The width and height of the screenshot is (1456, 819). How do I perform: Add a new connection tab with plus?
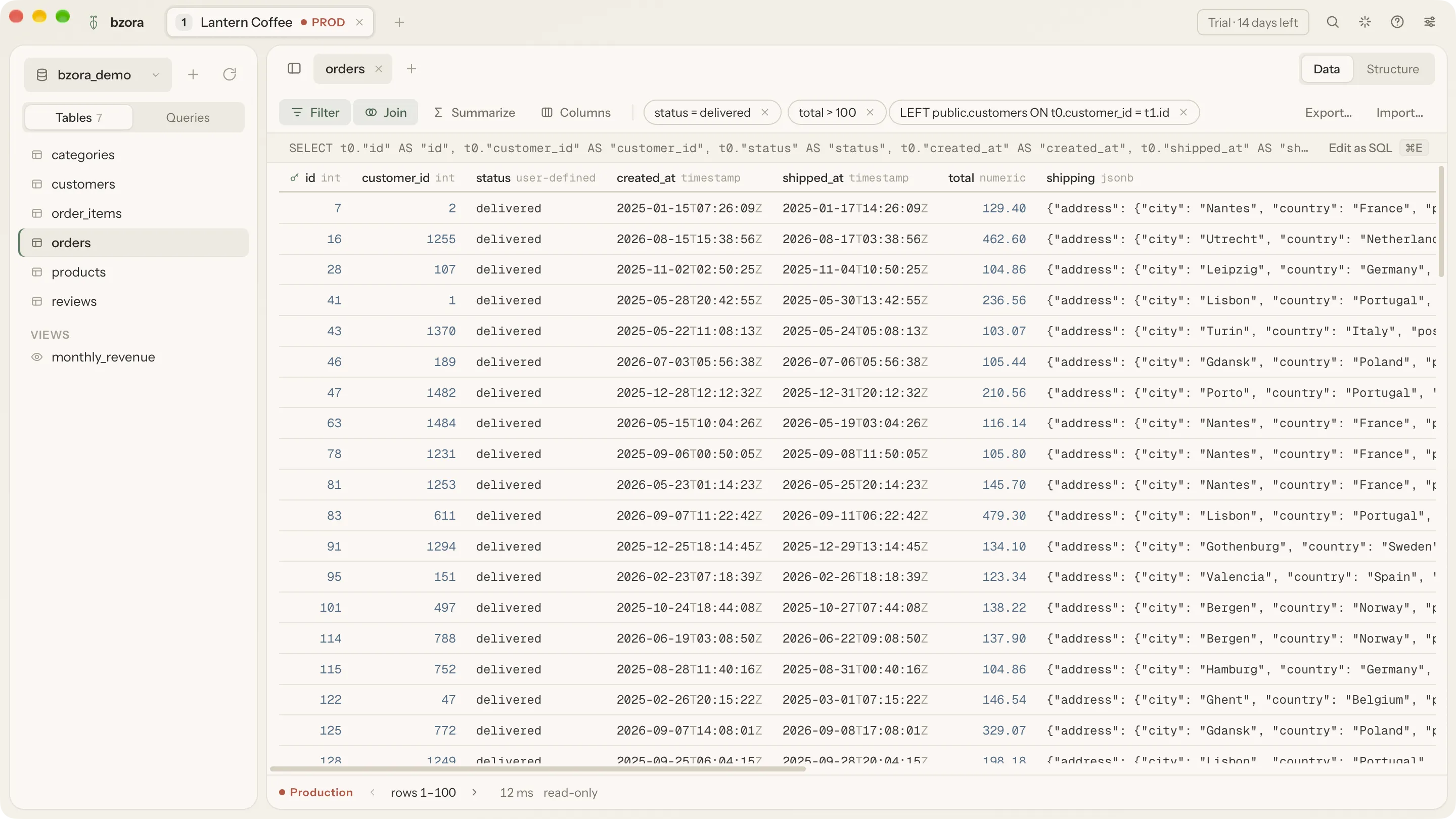(x=399, y=22)
